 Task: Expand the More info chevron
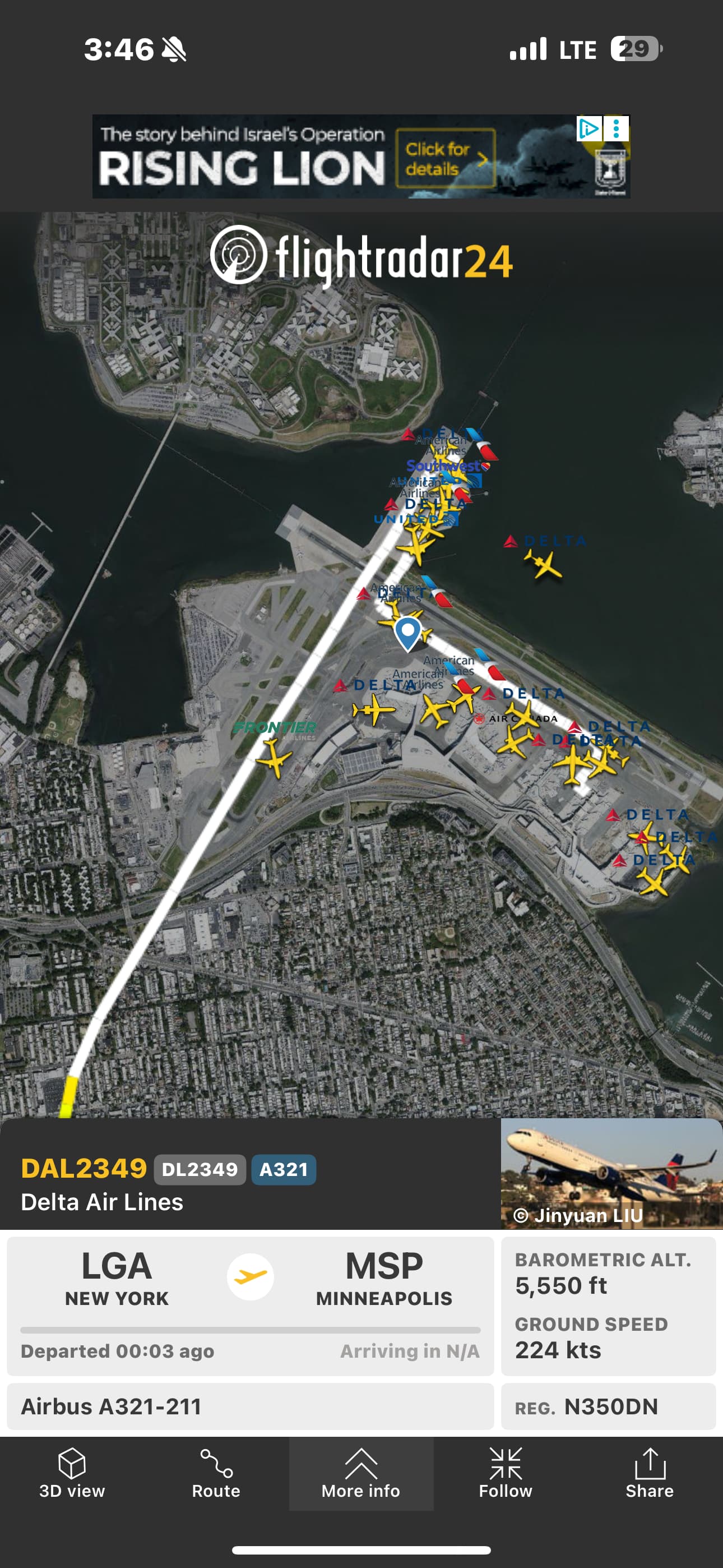361,1463
